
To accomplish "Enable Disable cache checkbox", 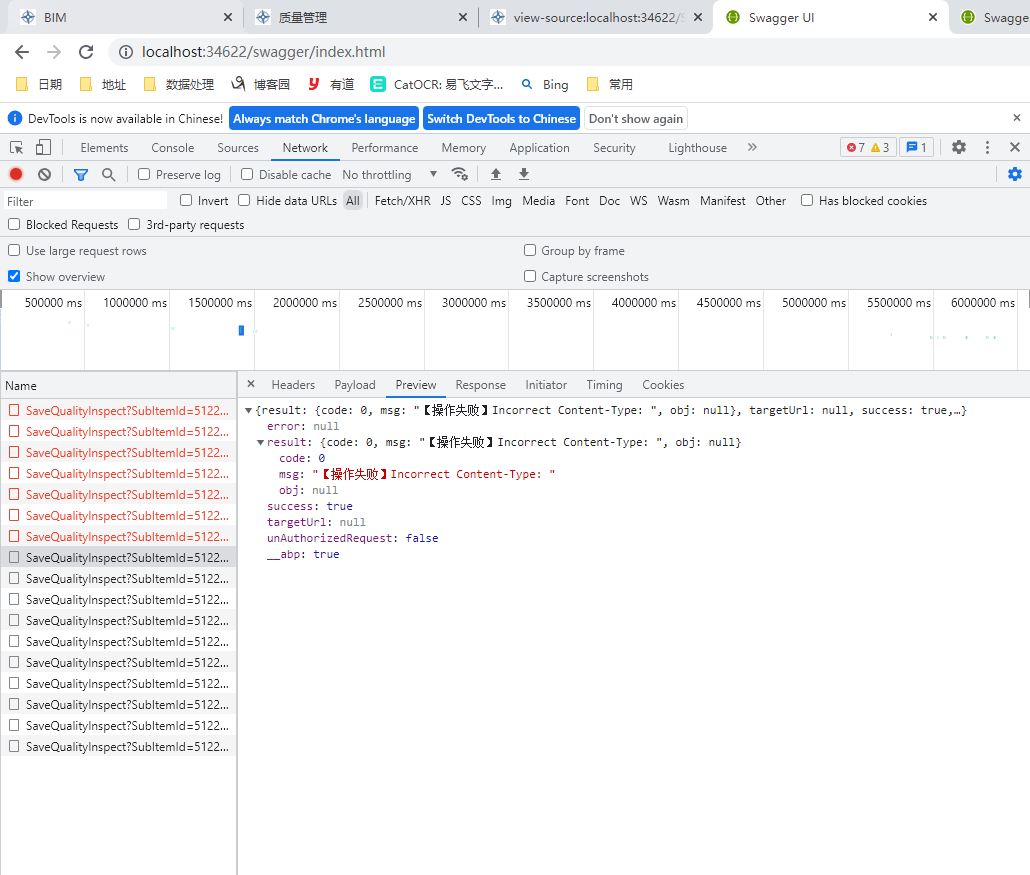I will tap(247, 174).
